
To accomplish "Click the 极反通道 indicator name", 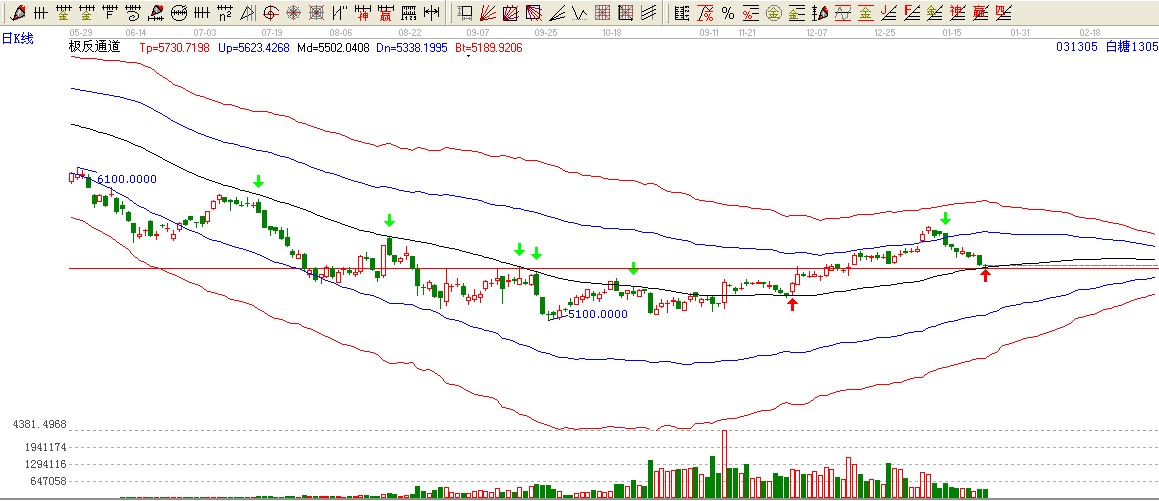I will pyautogui.click(x=94, y=47).
